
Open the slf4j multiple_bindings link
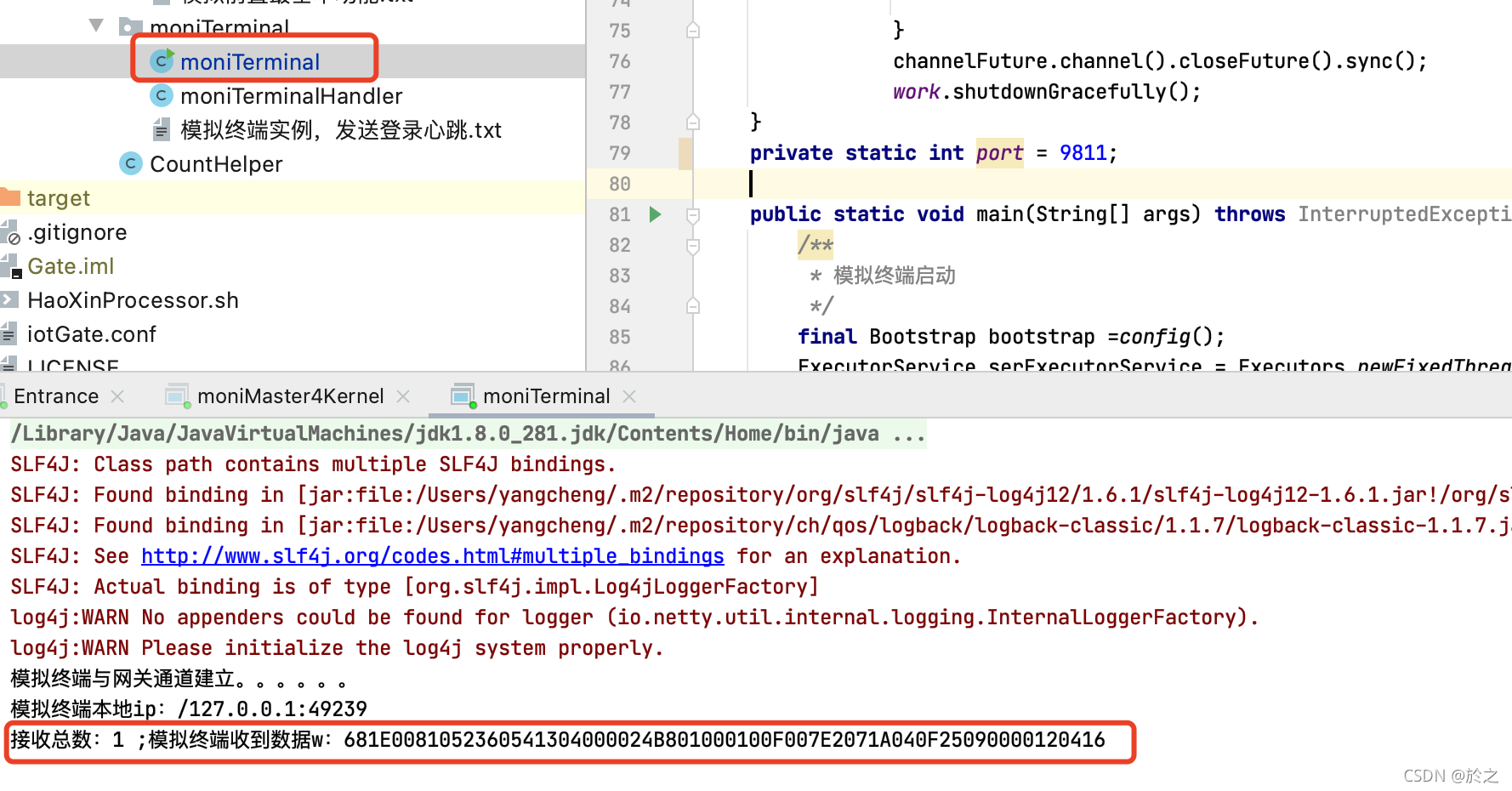point(432,556)
